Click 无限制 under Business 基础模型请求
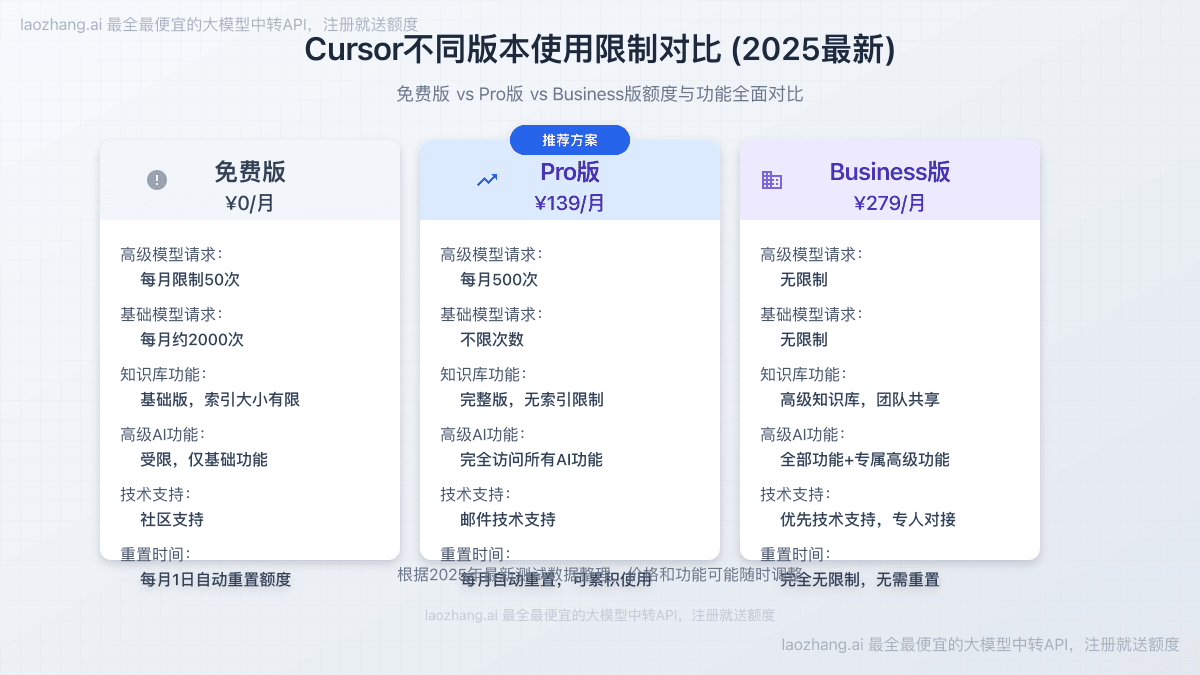 (x=804, y=339)
